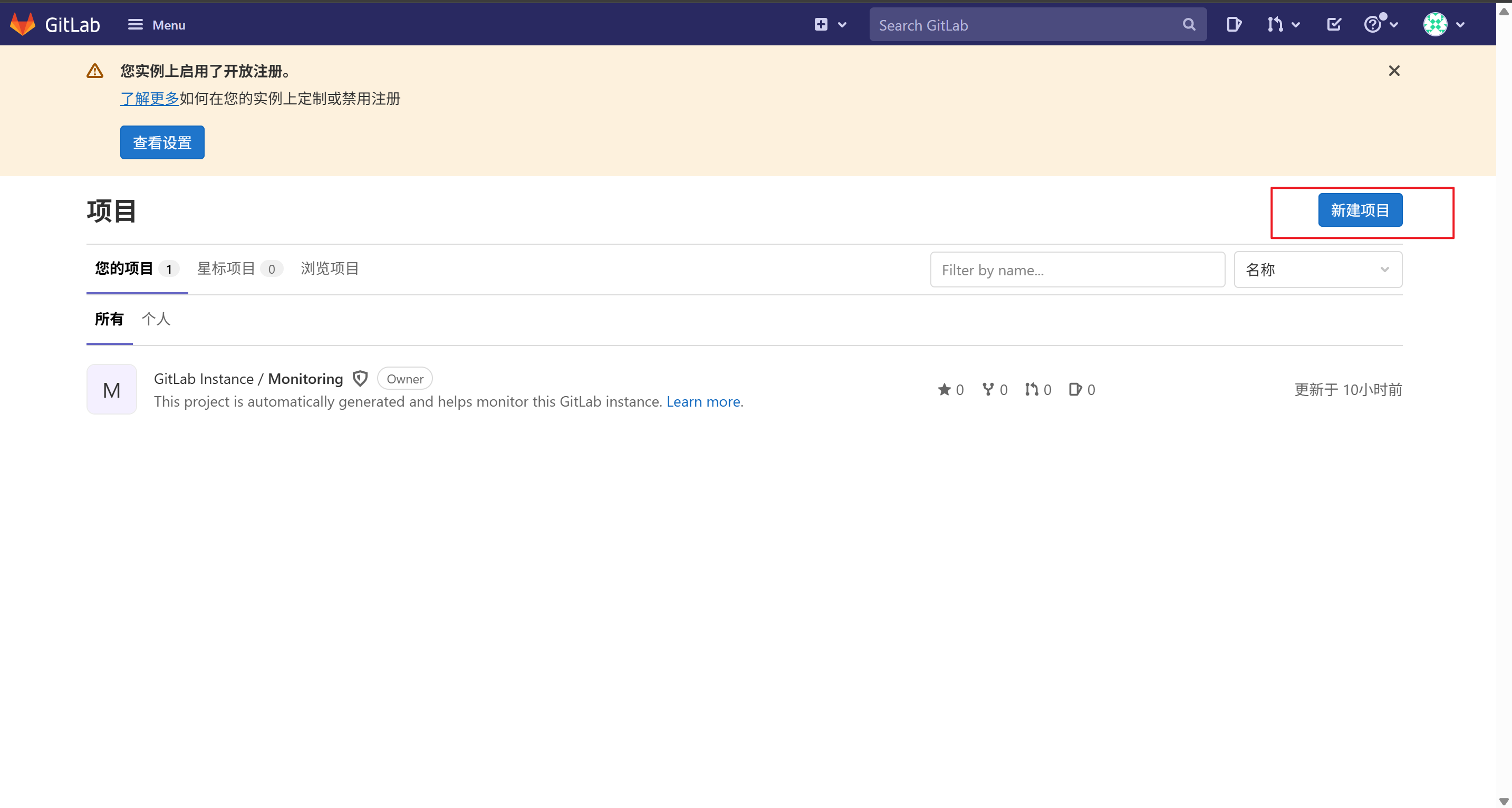Open the Issues icon in navbar
This screenshot has height=808, width=1512.
pyautogui.click(x=1233, y=25)
